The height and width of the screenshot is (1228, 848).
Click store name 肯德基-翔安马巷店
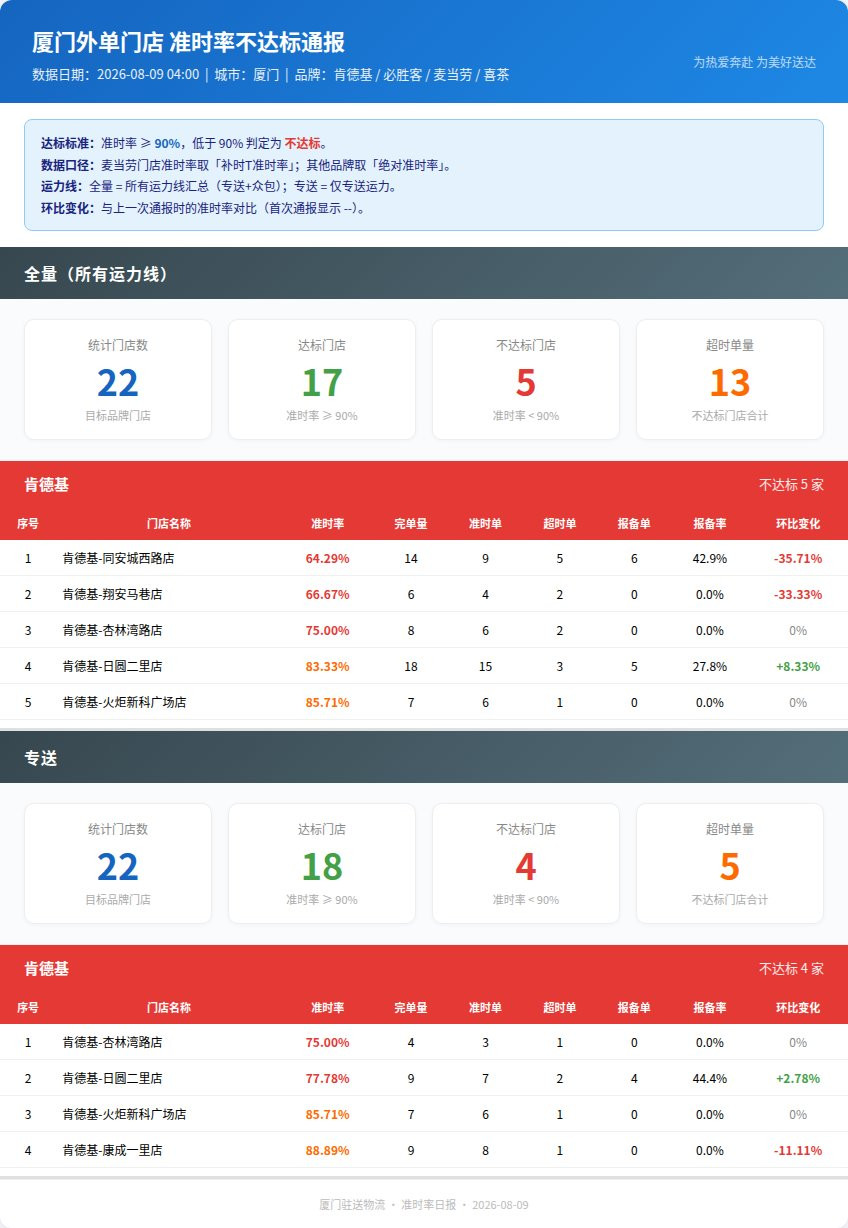coord(112,594)
